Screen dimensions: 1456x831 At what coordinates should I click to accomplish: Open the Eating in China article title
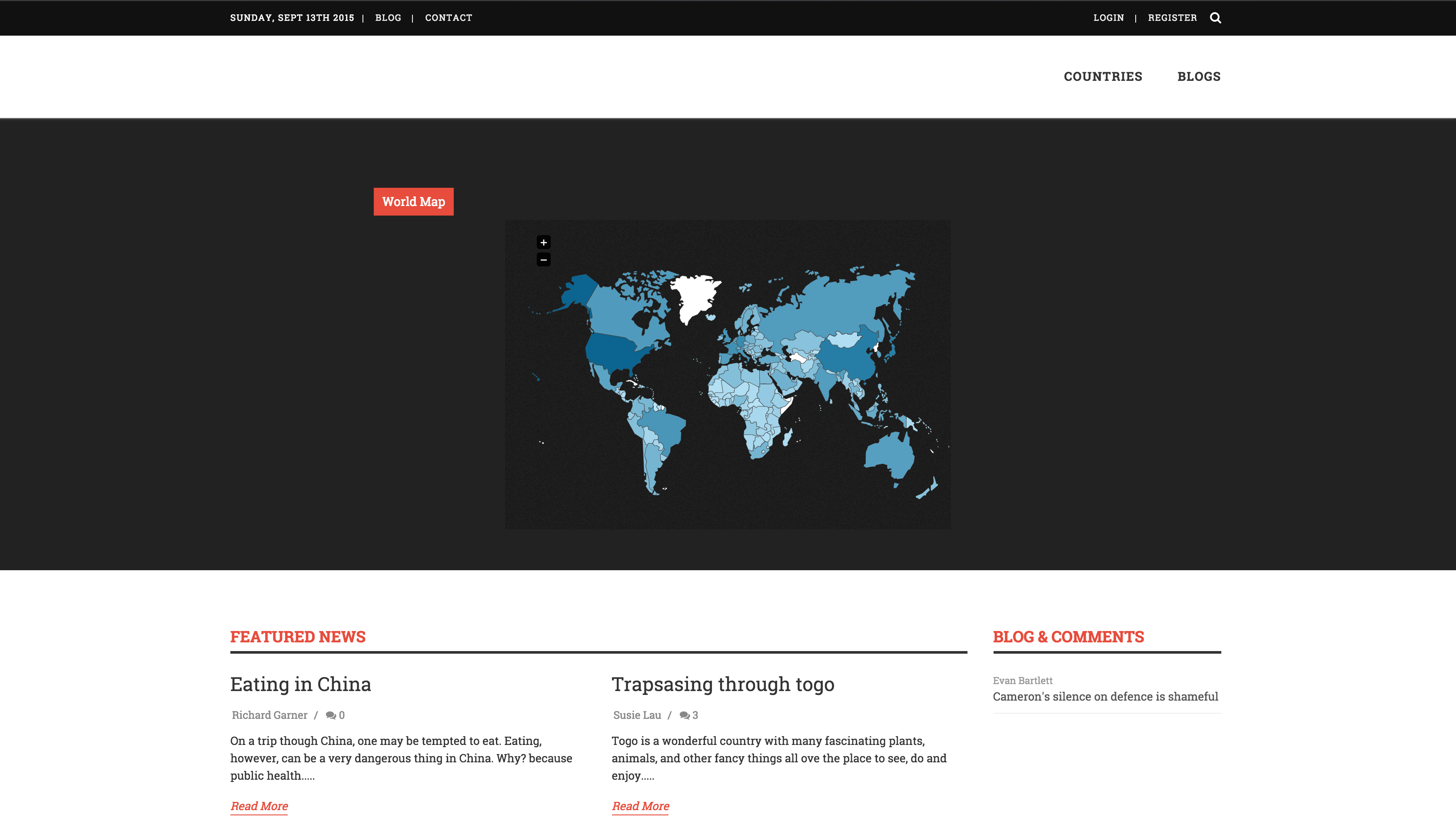coord(300,684)
